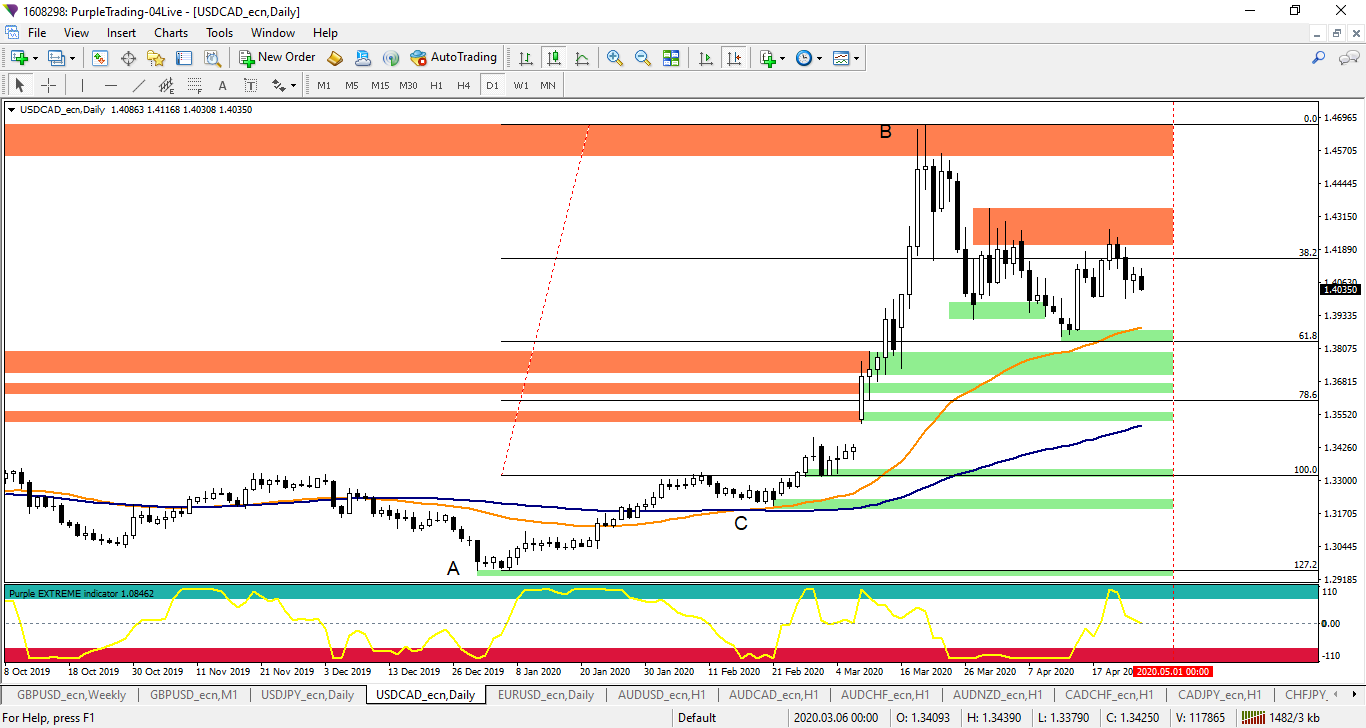Open indicators list icon
The image size is (1366, 728).
[x=767, y=58]
